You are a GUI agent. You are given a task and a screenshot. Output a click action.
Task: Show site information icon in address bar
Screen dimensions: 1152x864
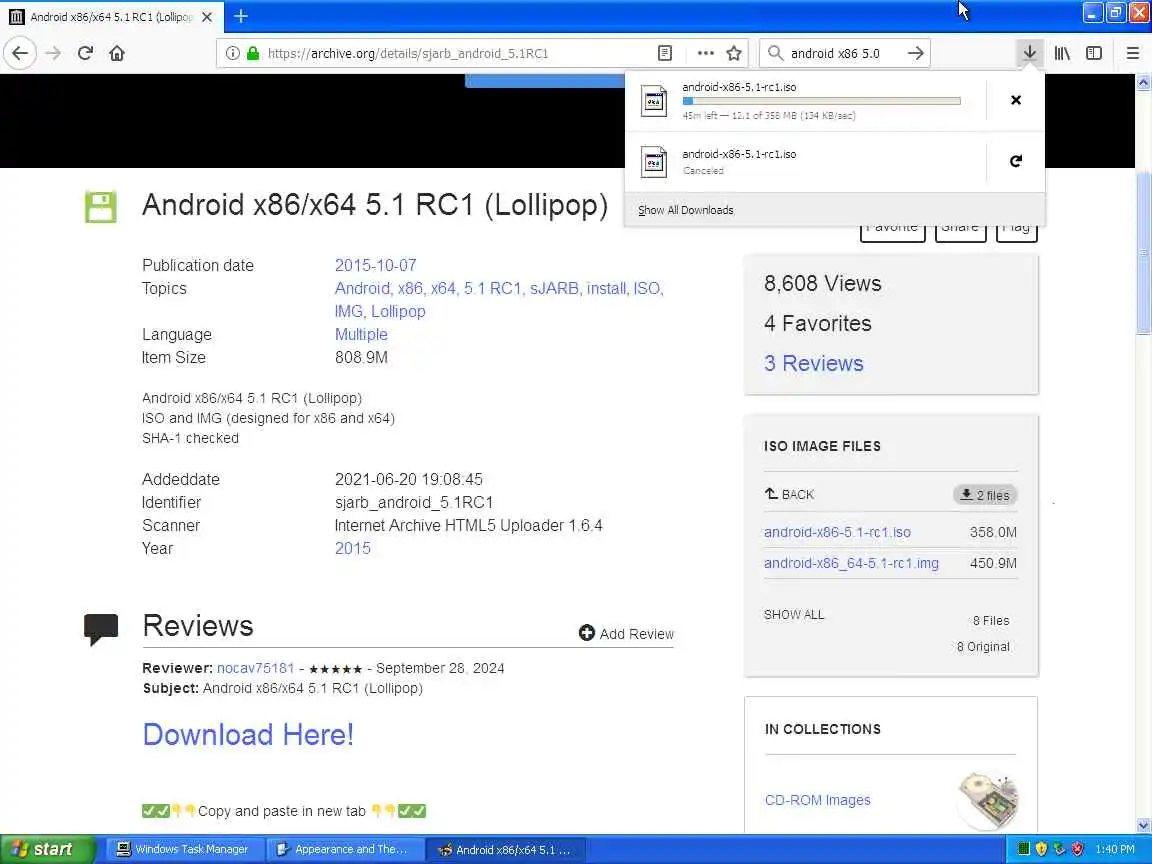(x=233, y=53)
